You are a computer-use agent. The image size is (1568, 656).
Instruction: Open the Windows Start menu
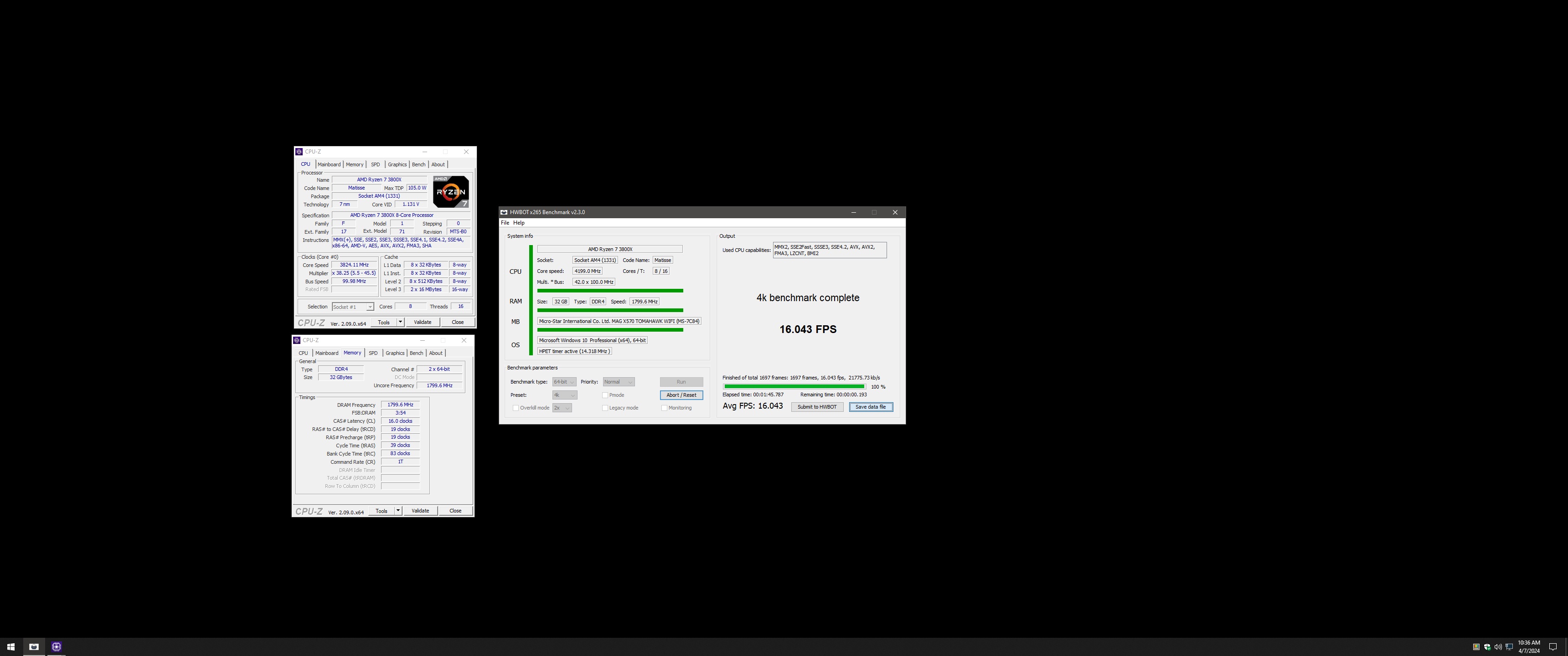pyautogui.click(x=10, y=647)
